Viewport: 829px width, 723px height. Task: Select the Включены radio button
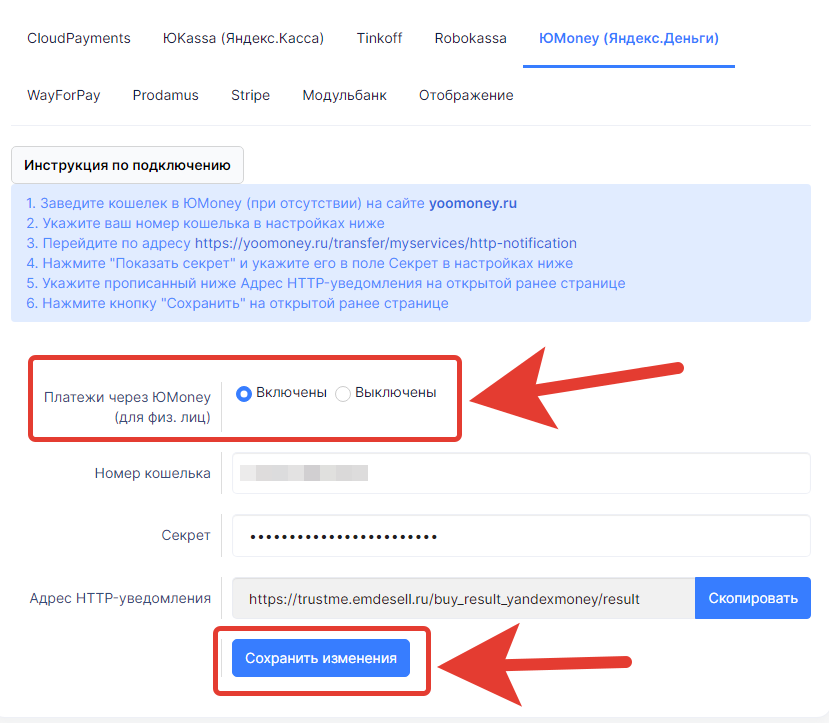tap(244, 394)
